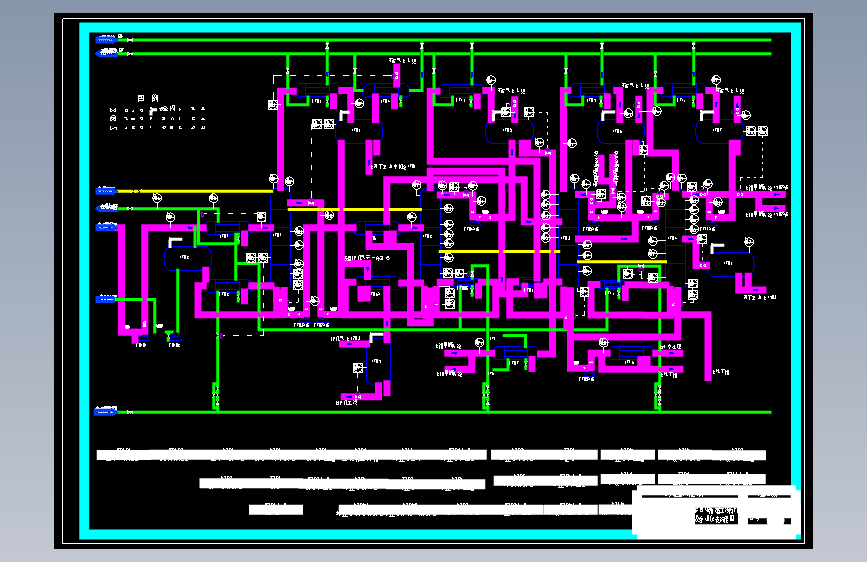Select the blue flow tag on the bottom green header line

[106, 412]
